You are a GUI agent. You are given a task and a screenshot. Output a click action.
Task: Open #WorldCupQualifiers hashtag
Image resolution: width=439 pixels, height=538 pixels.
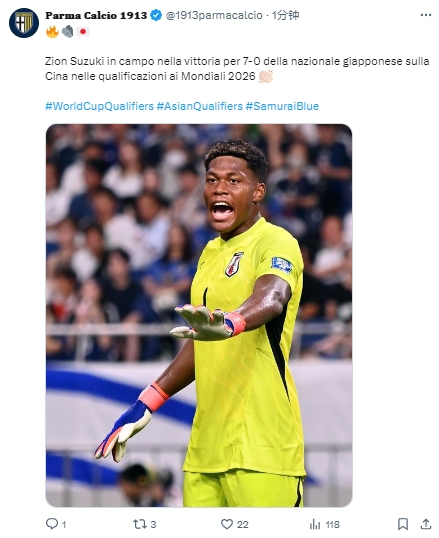click(100, 106)
